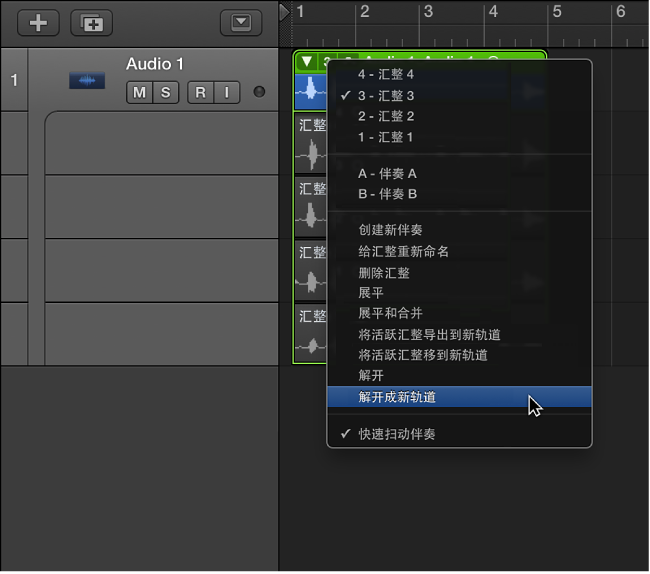
Task: Click 删除汇整 menu item
Action: (x=459, y=273)
